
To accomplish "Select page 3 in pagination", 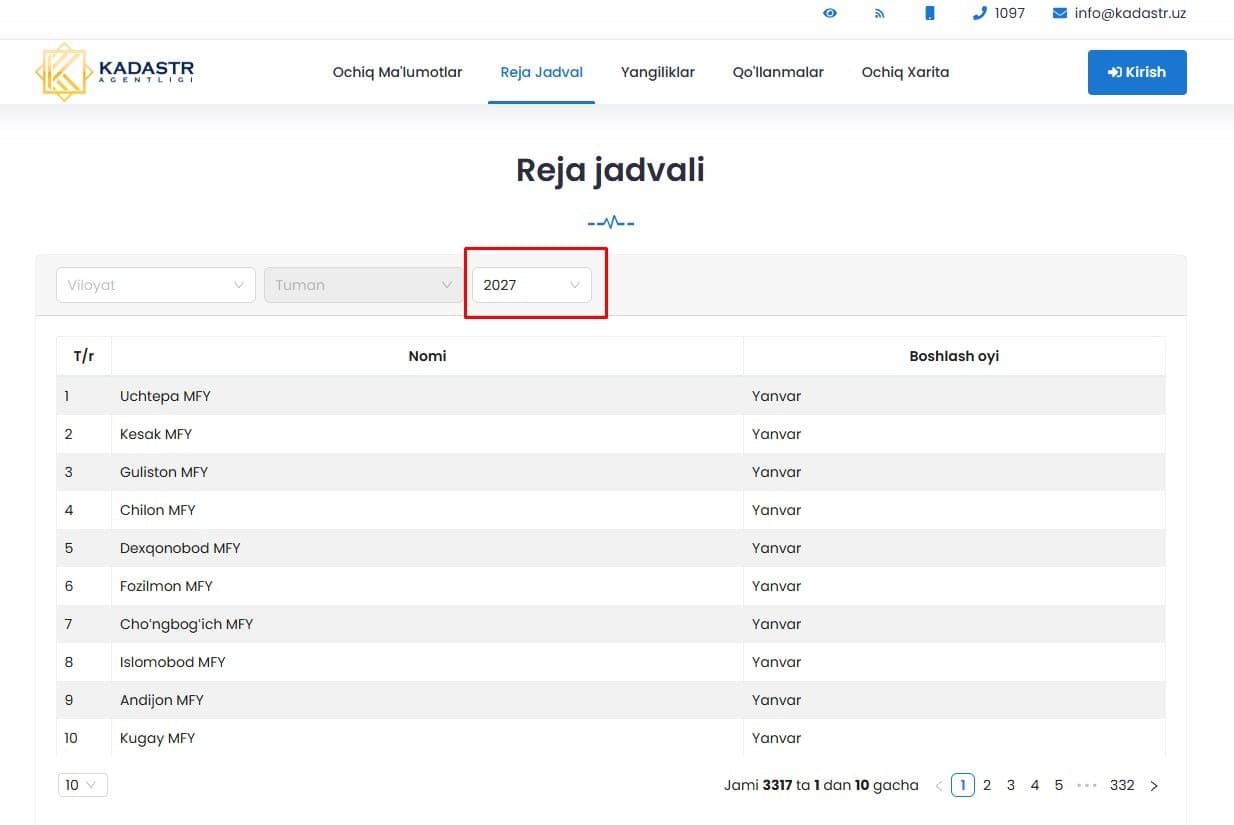I will [x=1010, y=786].
